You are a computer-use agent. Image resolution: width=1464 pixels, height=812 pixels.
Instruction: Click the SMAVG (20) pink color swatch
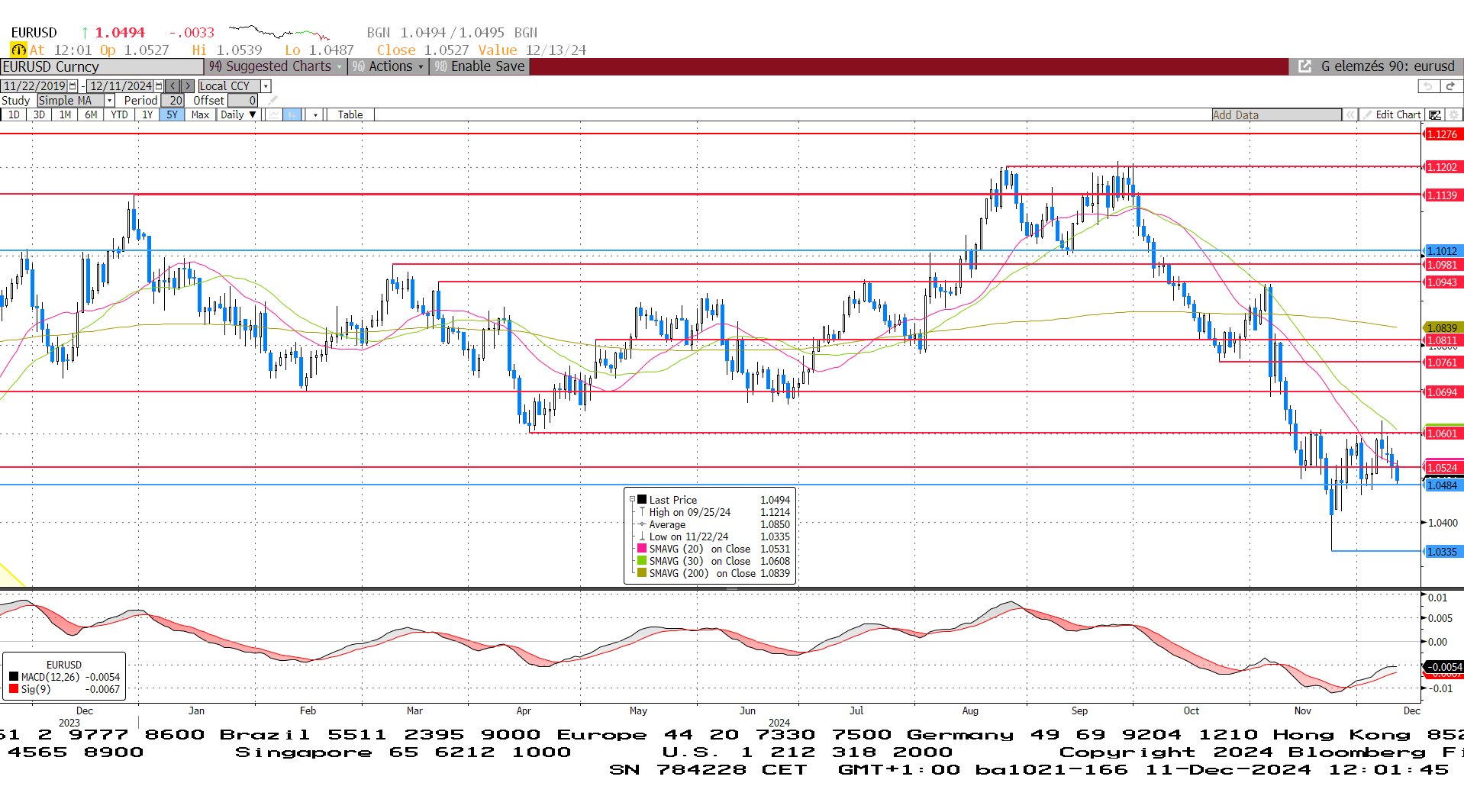[x=642, y=549]
